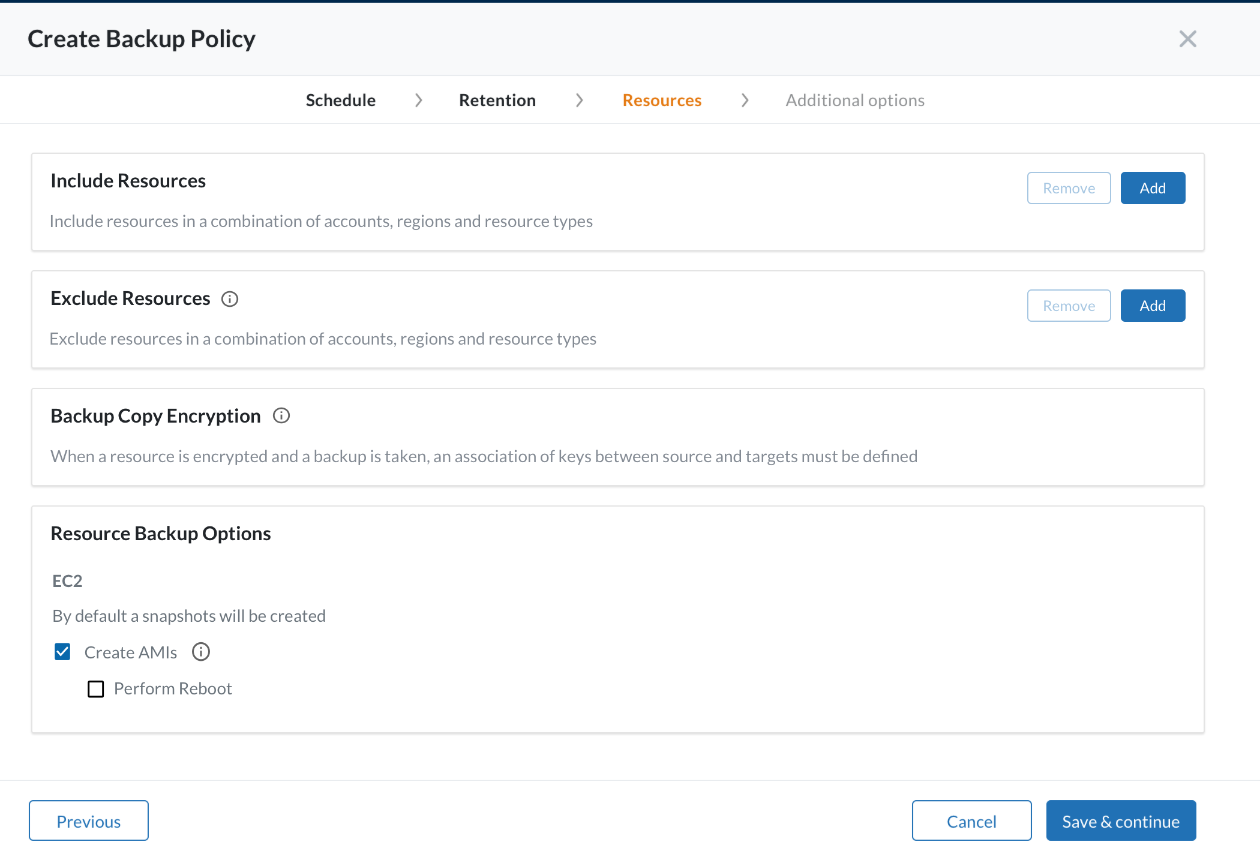Screen dimensions: 1260x853
Task: Click chevron arrow after Retention step
Action: point(579,100)
